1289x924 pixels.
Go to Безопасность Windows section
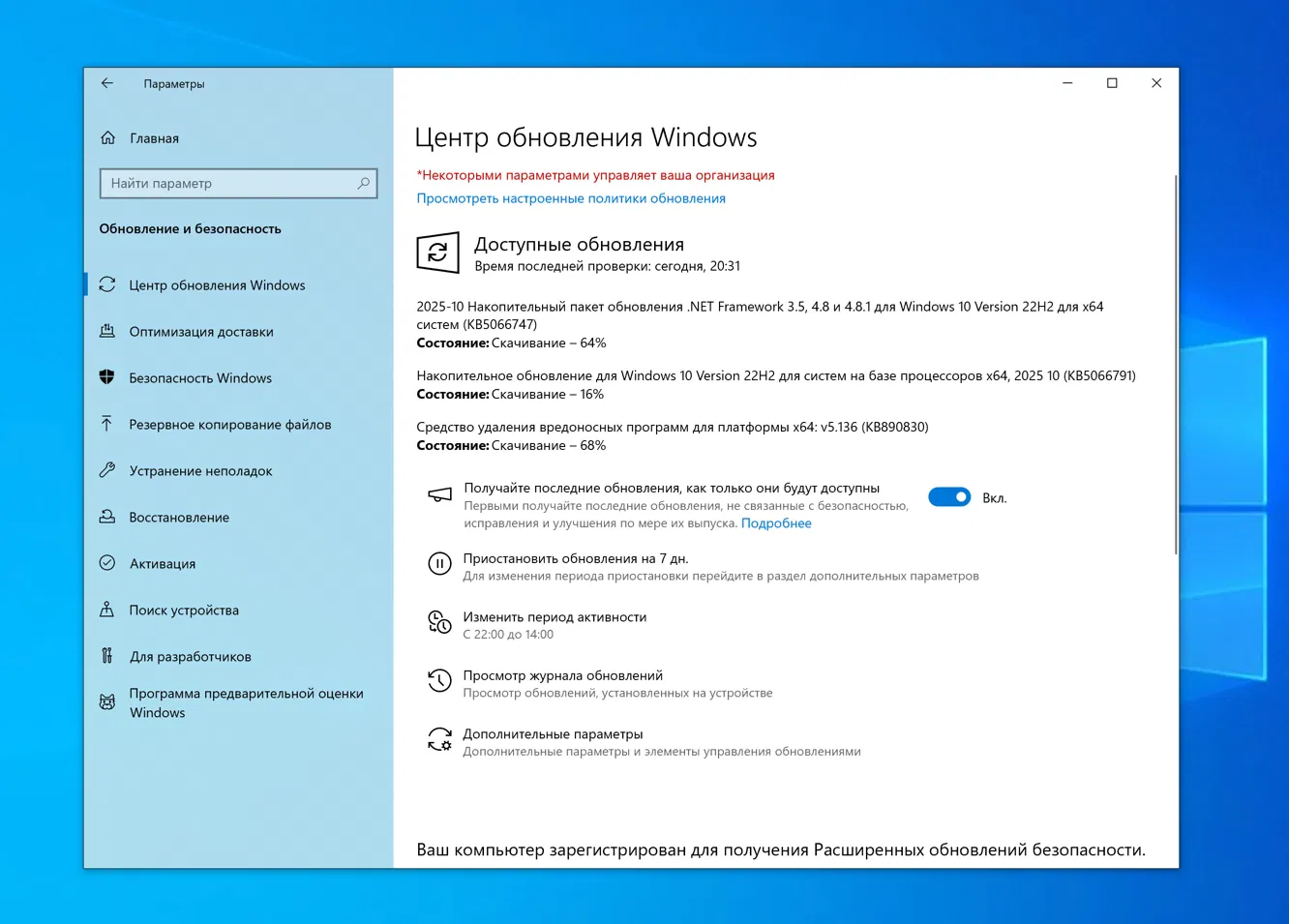pyautogui.click(x=200, y=378)
